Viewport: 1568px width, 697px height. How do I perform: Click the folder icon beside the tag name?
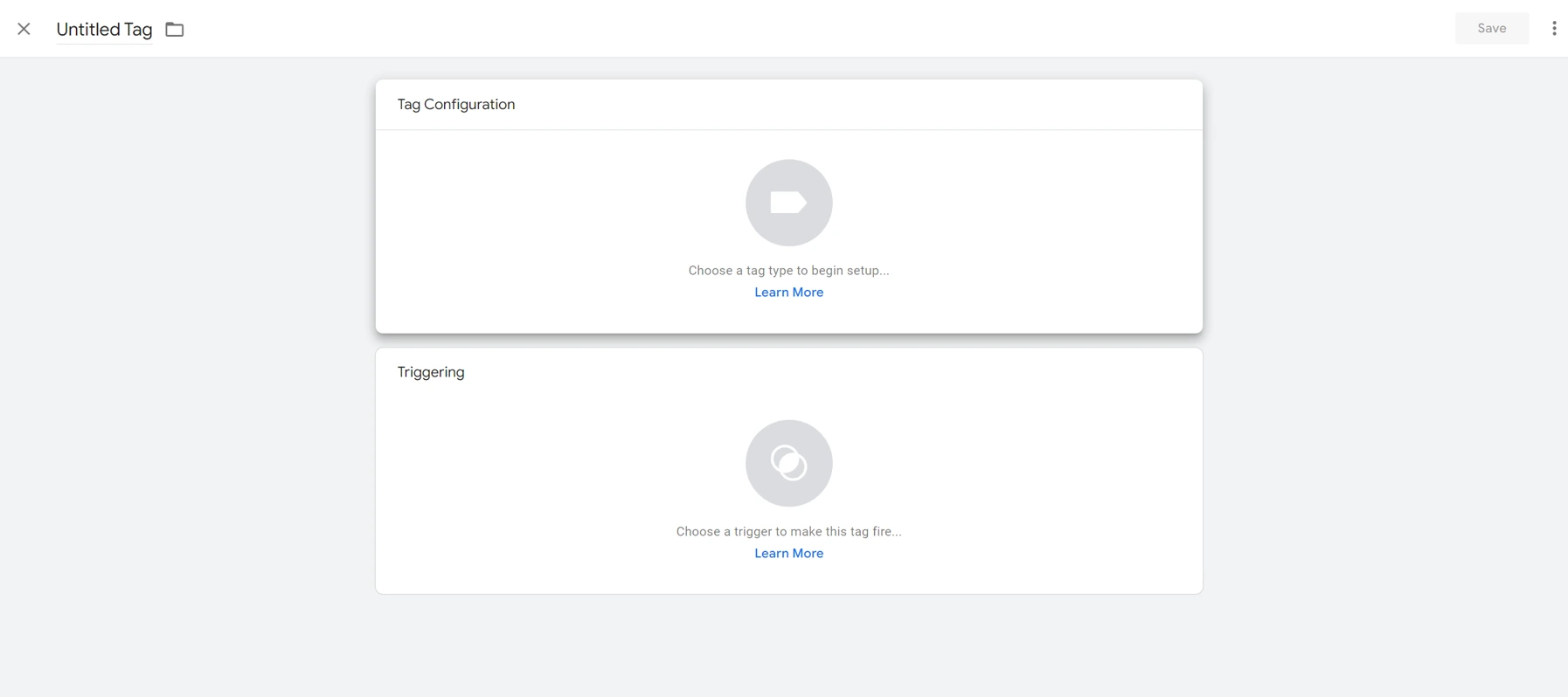coord(175,30)
